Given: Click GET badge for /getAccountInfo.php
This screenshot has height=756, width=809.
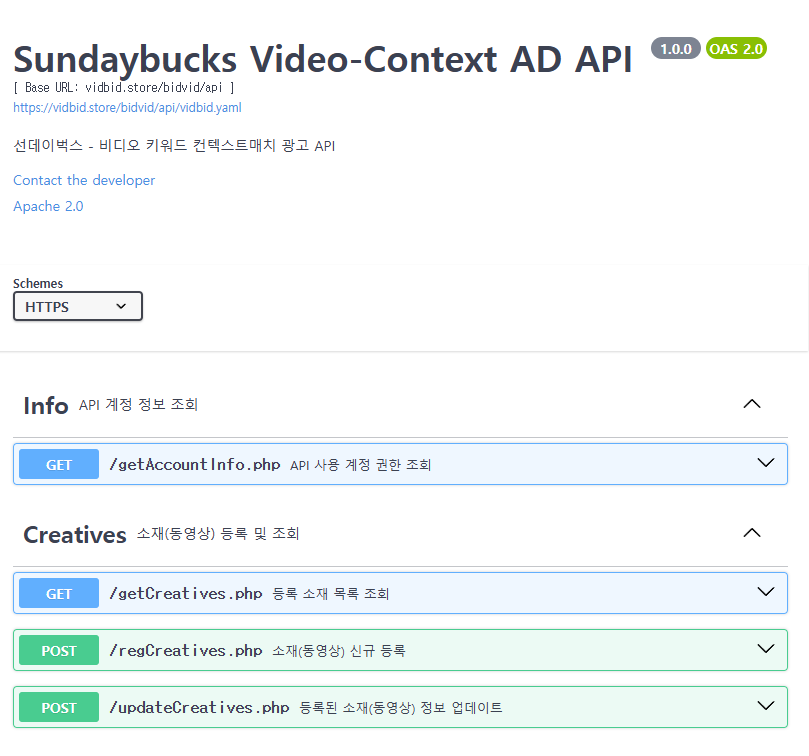Looking at the screenshot, I should [59, 464].
